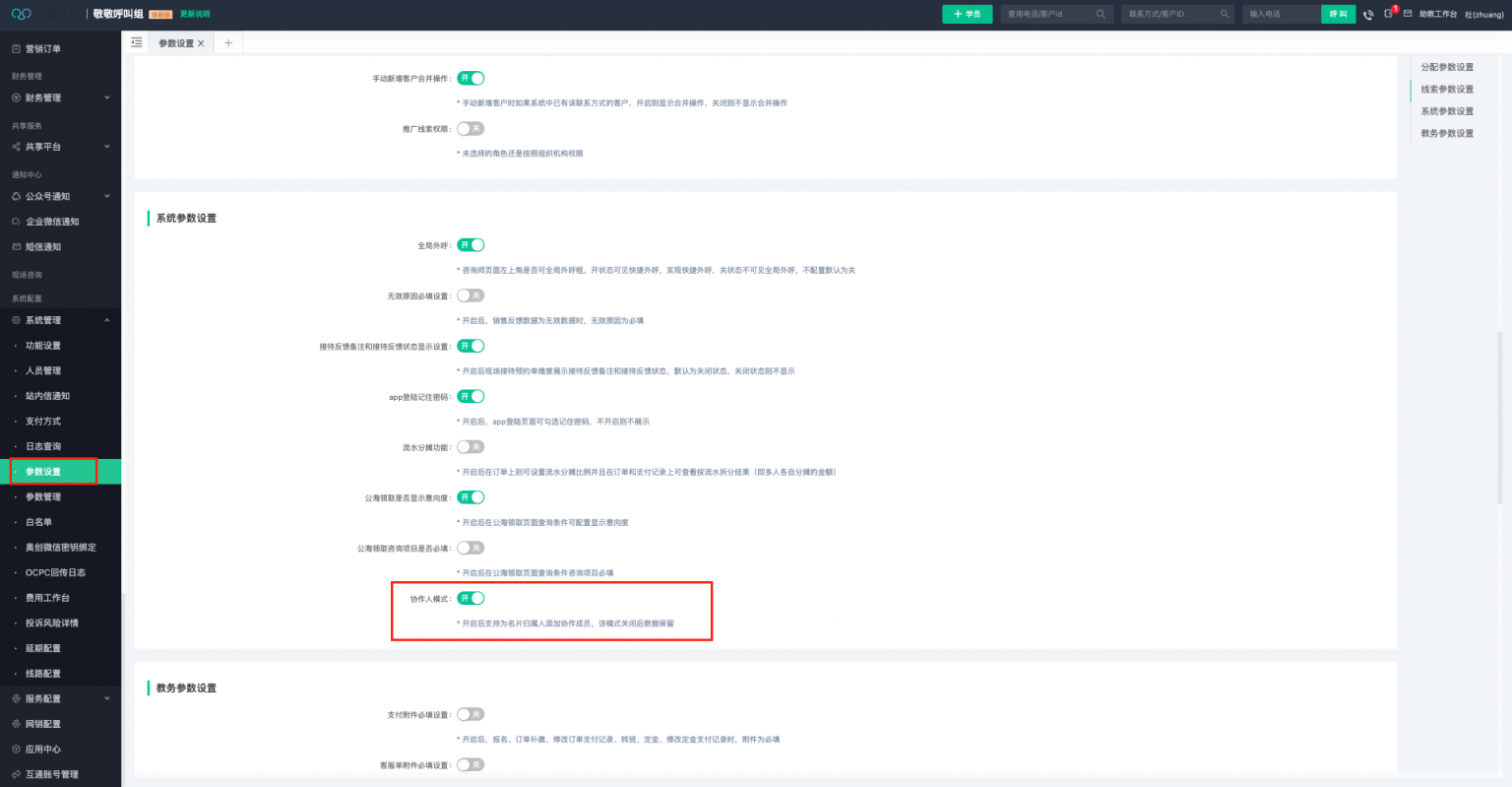Open the phone call icon in the top bar
This screenshot has height=787, width=1512.
tap(1368, 14)
